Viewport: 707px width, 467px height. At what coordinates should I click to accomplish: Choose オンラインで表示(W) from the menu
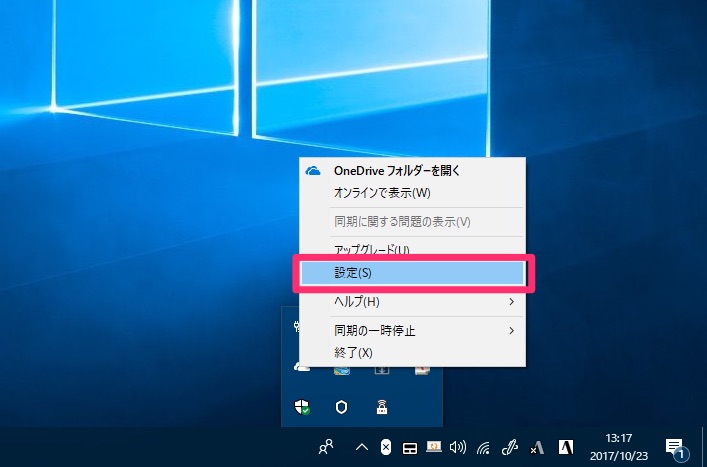coord(413,193)
